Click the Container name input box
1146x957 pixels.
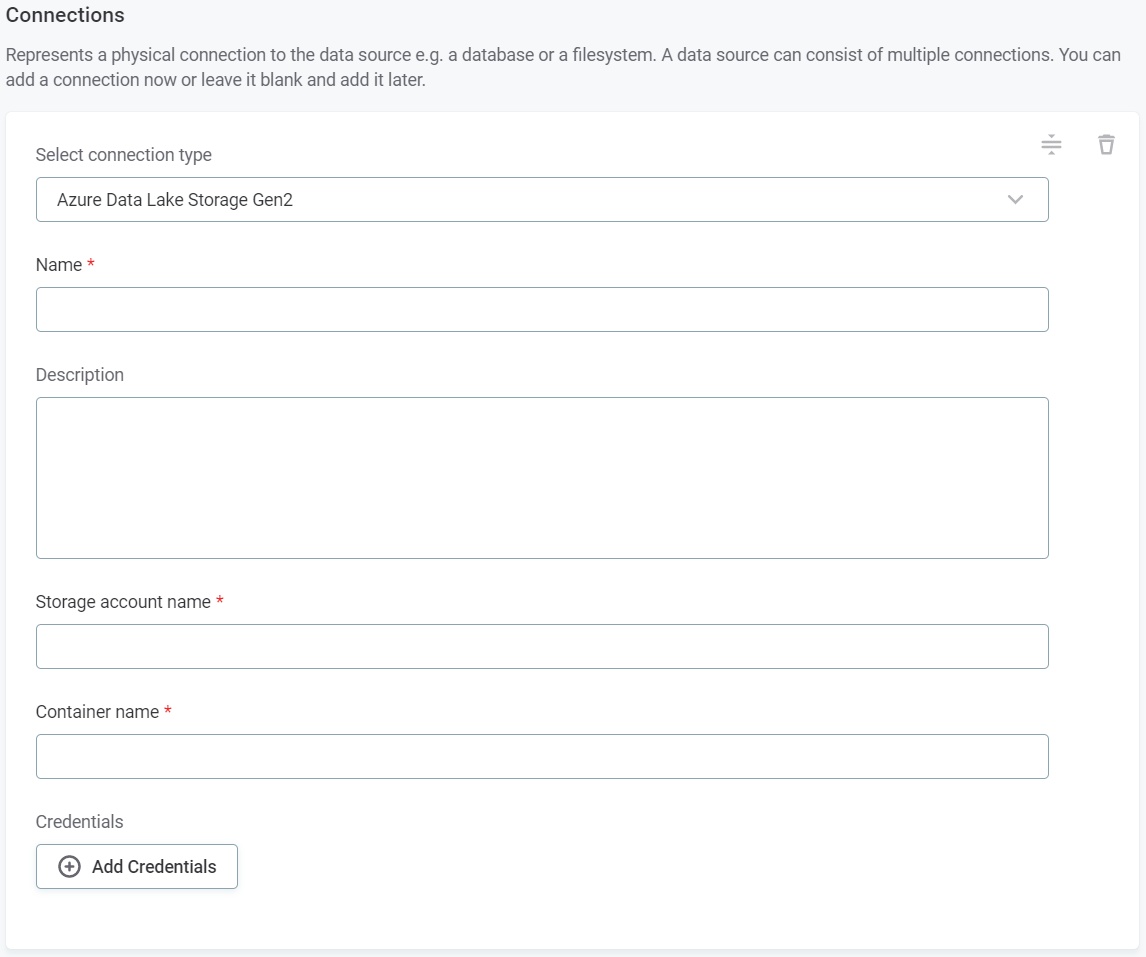point(541,757)
